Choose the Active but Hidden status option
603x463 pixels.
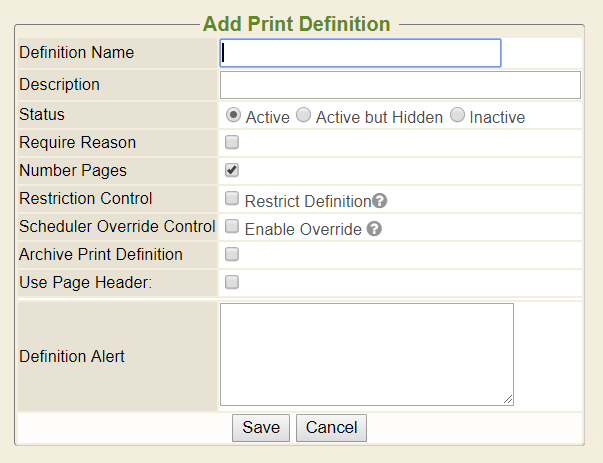[x=304, y=115]
